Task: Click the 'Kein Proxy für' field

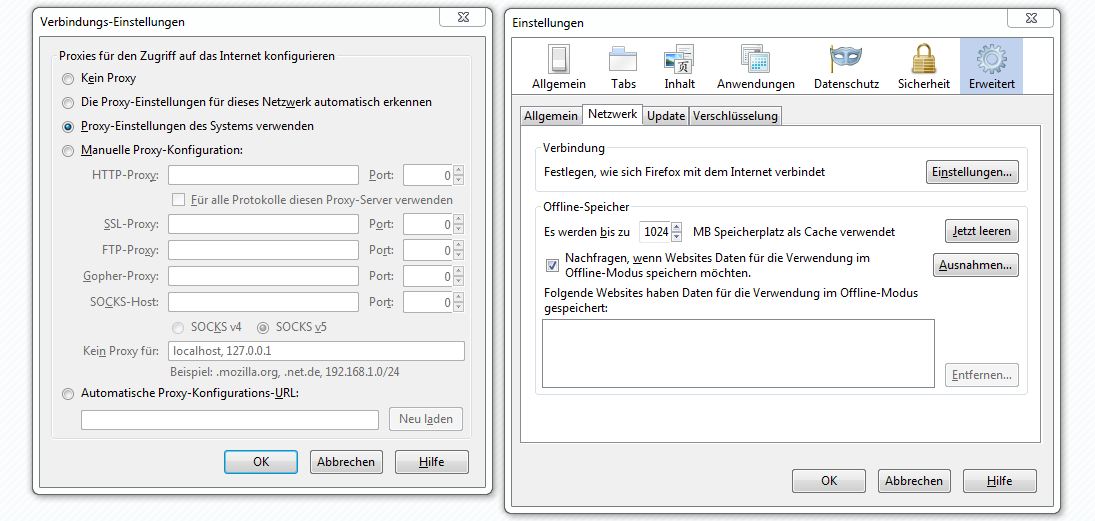Action: point(316,351)
